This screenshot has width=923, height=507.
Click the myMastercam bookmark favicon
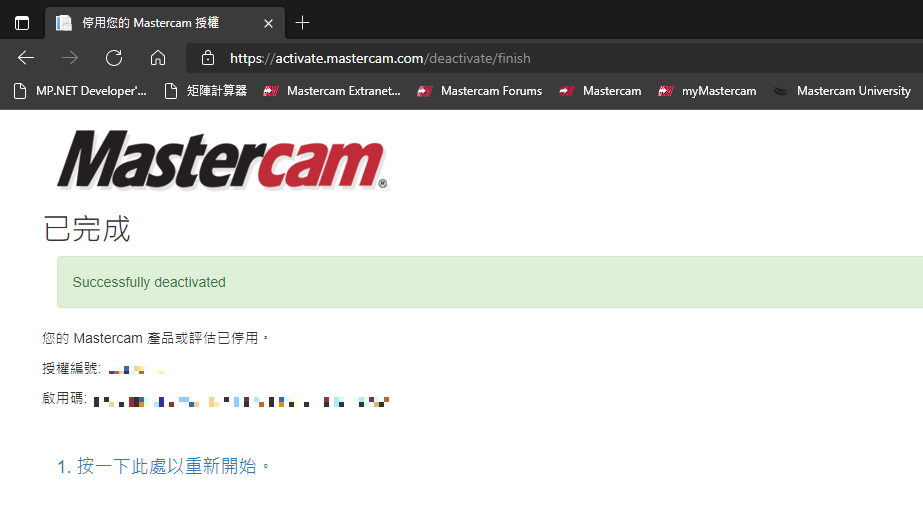coord(666,91)
